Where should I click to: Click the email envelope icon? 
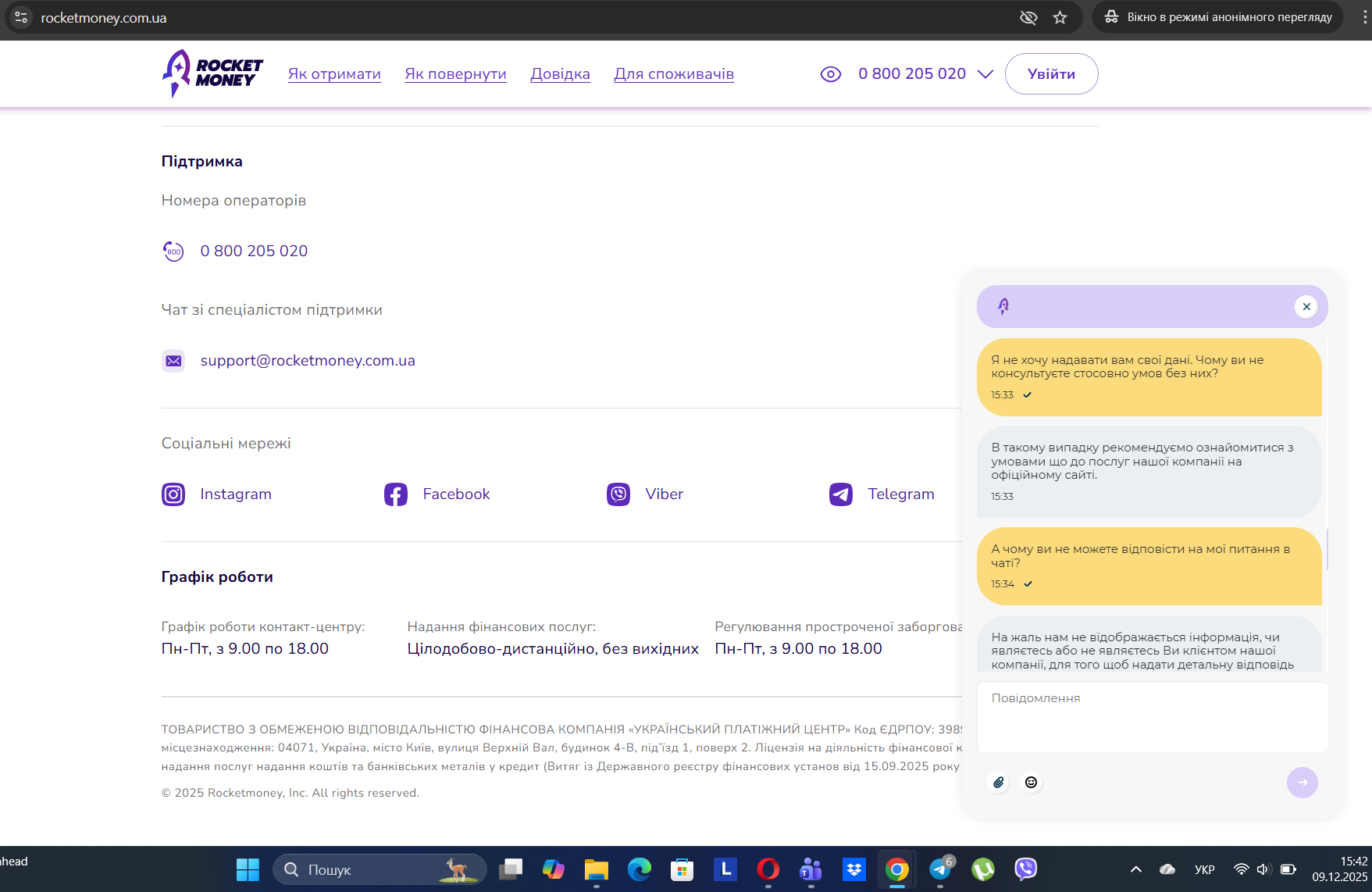click(173, 361)
